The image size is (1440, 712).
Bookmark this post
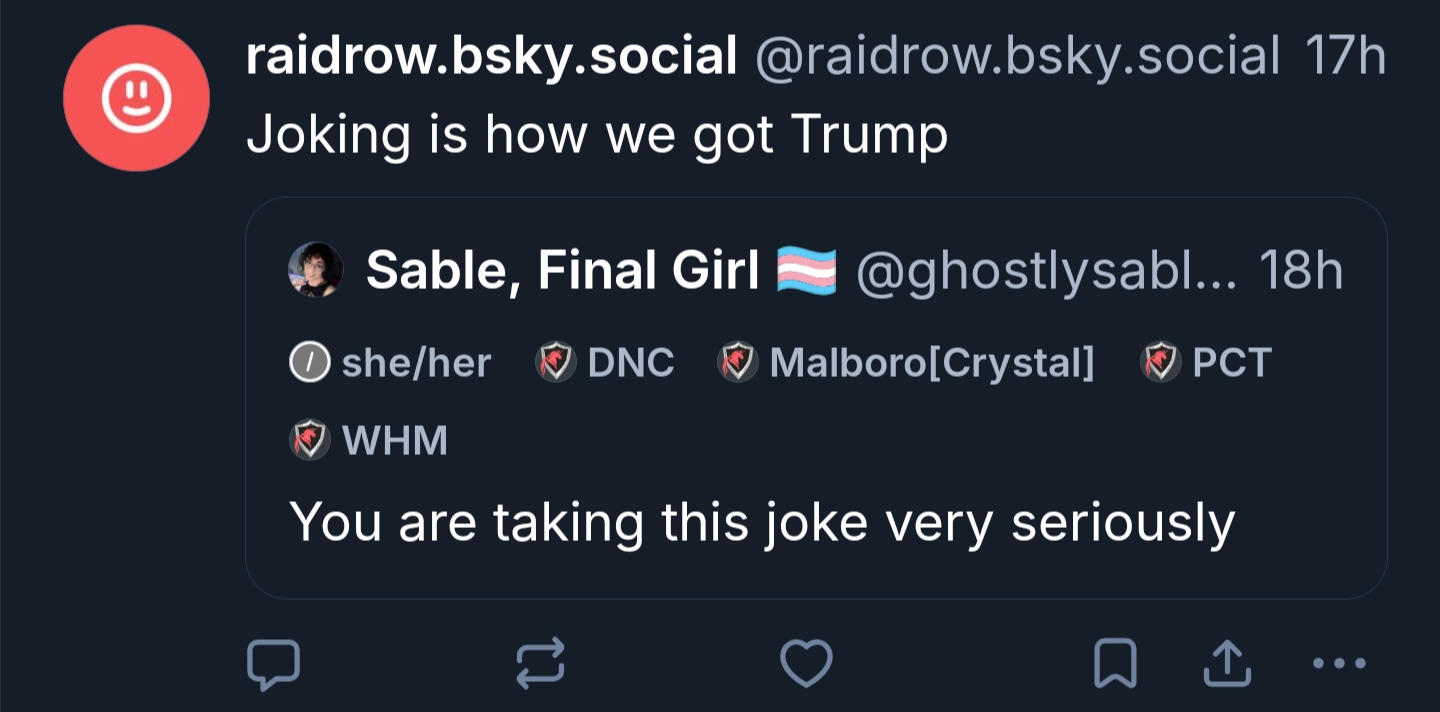(1115, 665)
